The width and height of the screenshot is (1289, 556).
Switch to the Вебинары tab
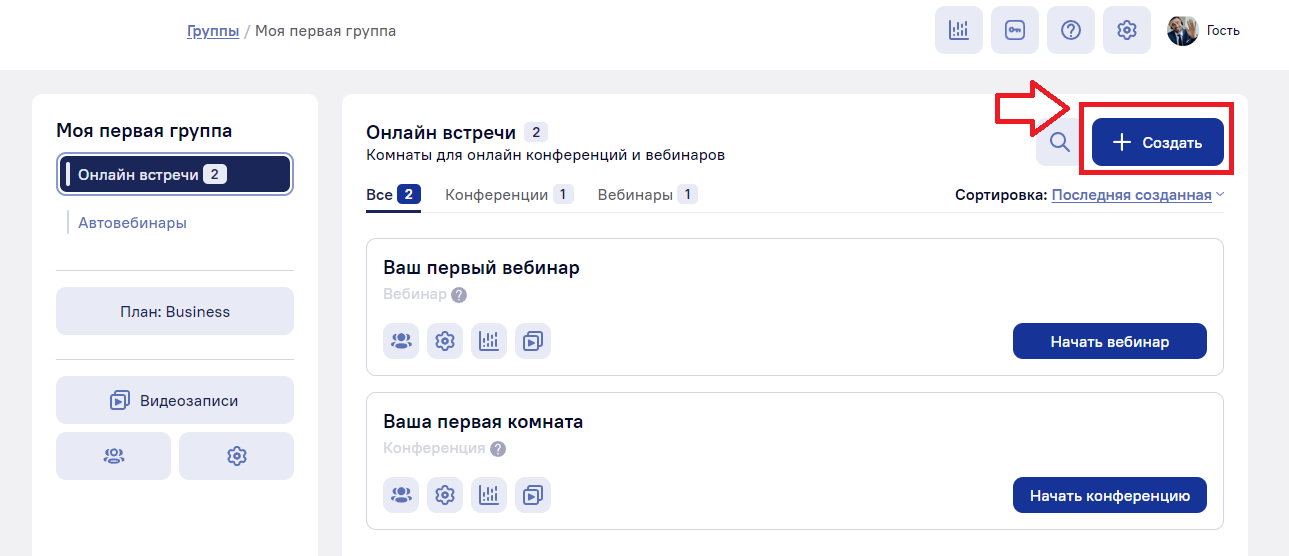[647, 195]
